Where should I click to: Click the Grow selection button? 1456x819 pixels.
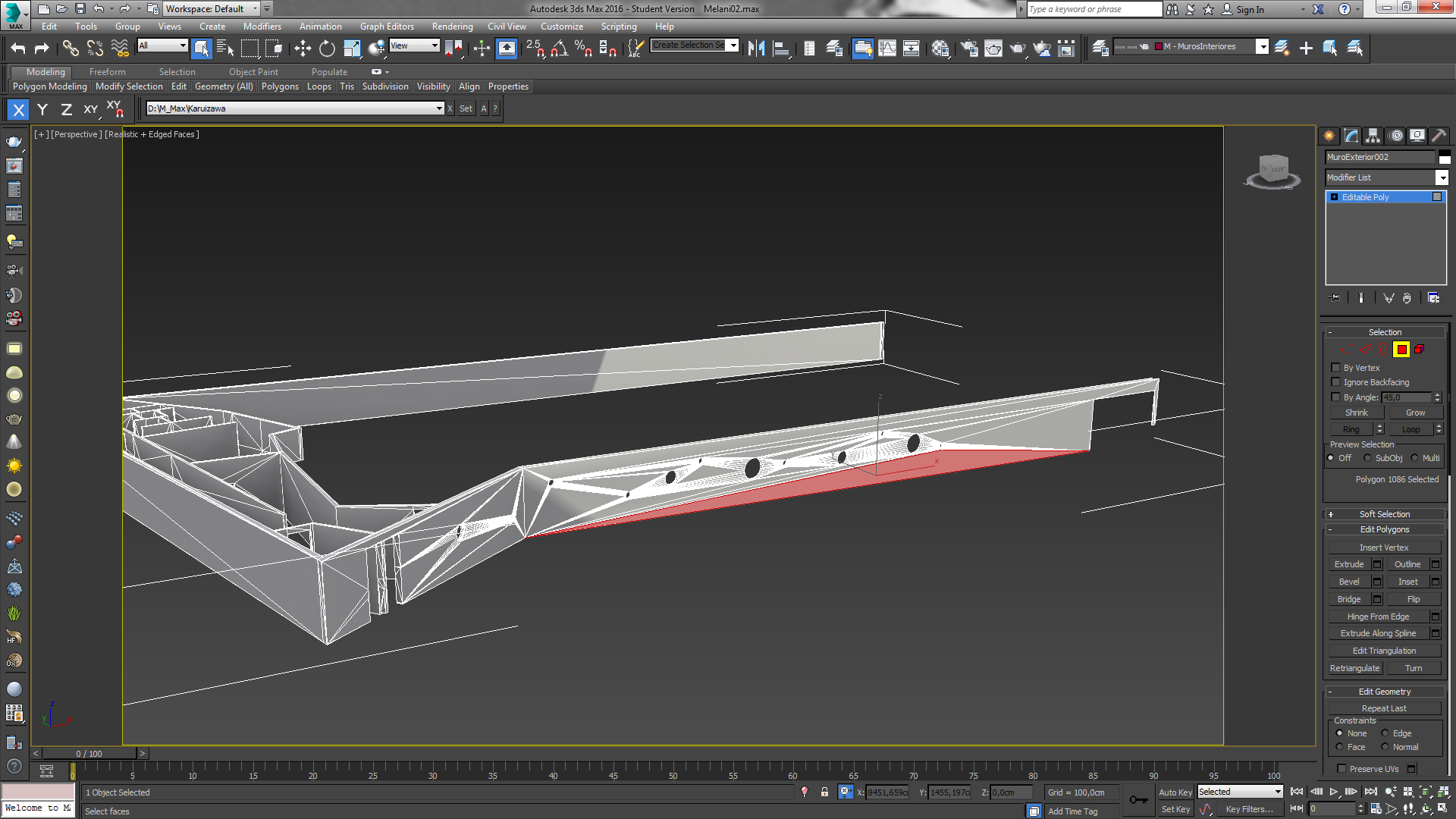click(x=1415, y=413)
